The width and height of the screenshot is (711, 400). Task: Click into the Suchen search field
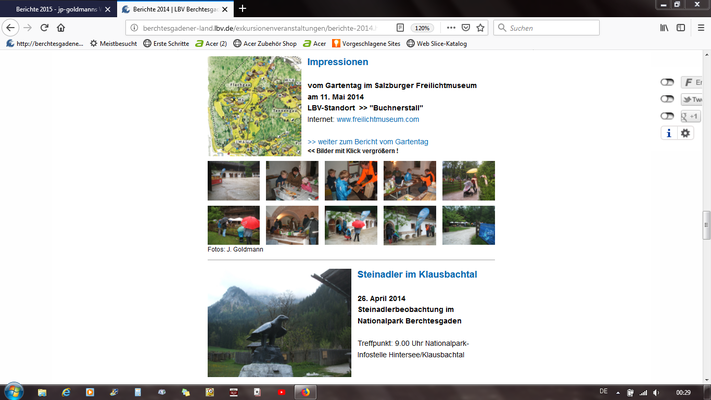coord(546,28)
